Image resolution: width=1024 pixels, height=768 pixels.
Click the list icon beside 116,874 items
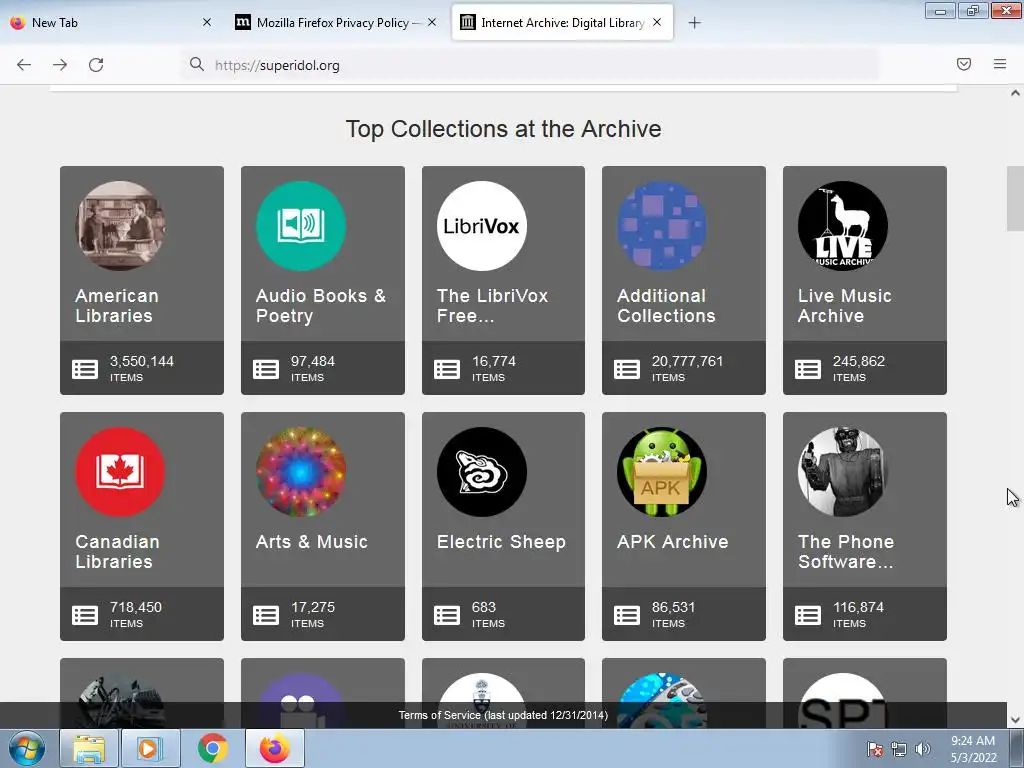point(808,615)
